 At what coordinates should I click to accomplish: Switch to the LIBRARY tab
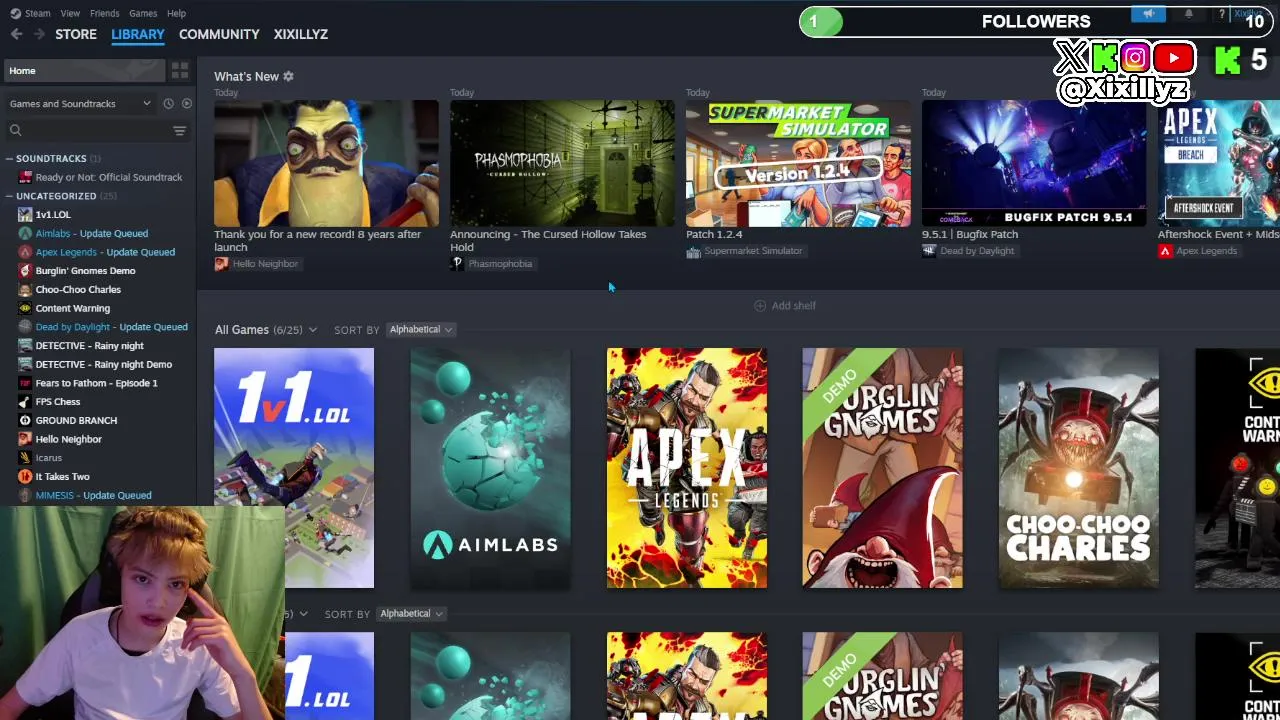138,34
